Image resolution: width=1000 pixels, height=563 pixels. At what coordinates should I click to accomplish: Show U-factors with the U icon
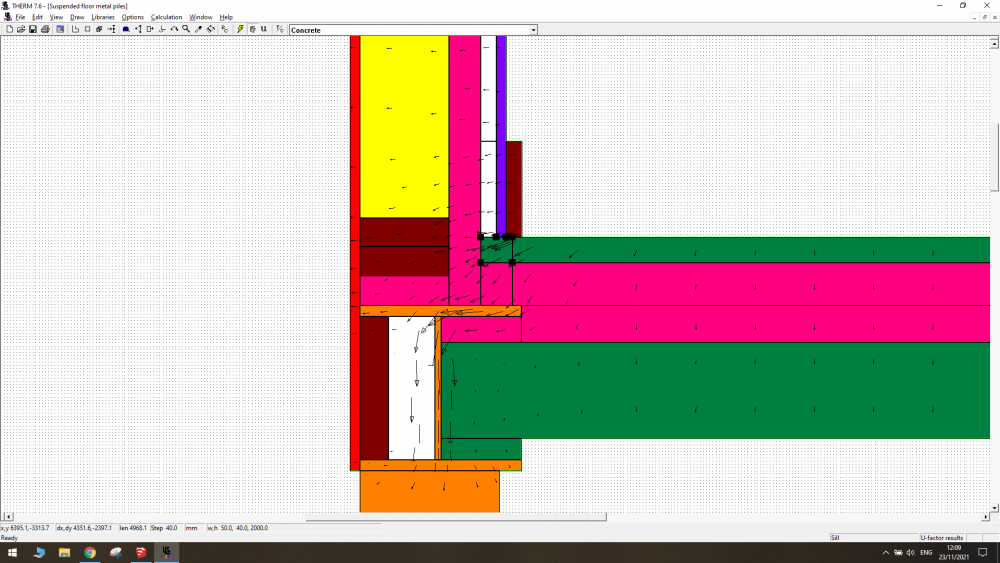263,29
